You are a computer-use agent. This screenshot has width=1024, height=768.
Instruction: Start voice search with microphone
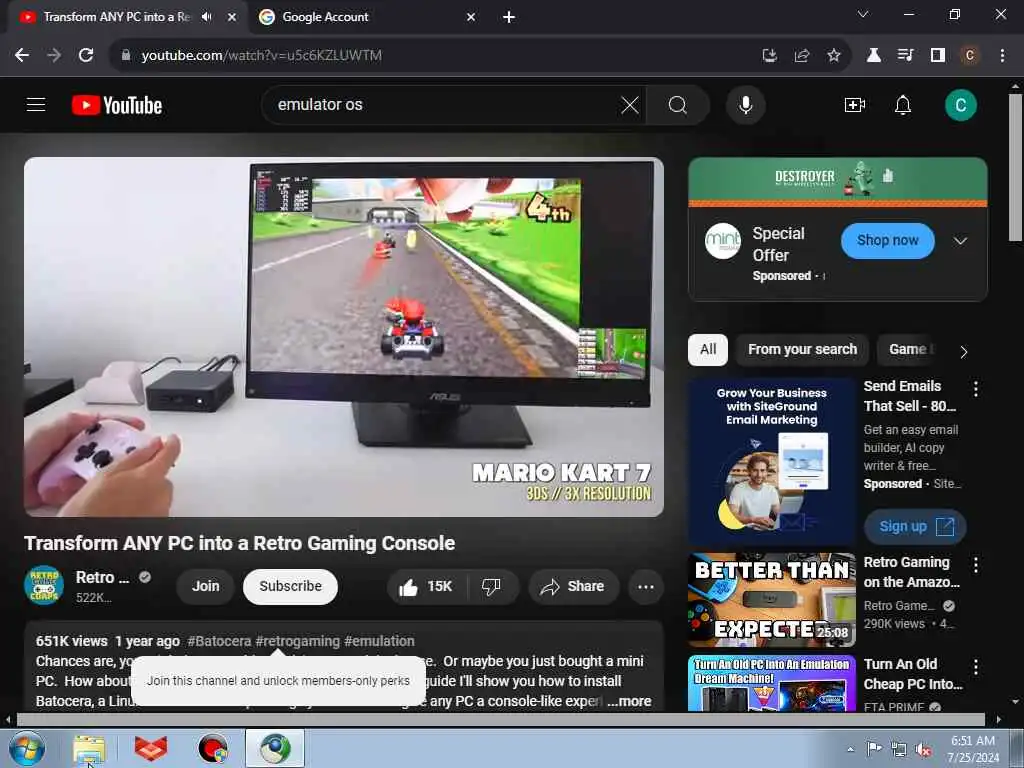click(x=745, y=104)
